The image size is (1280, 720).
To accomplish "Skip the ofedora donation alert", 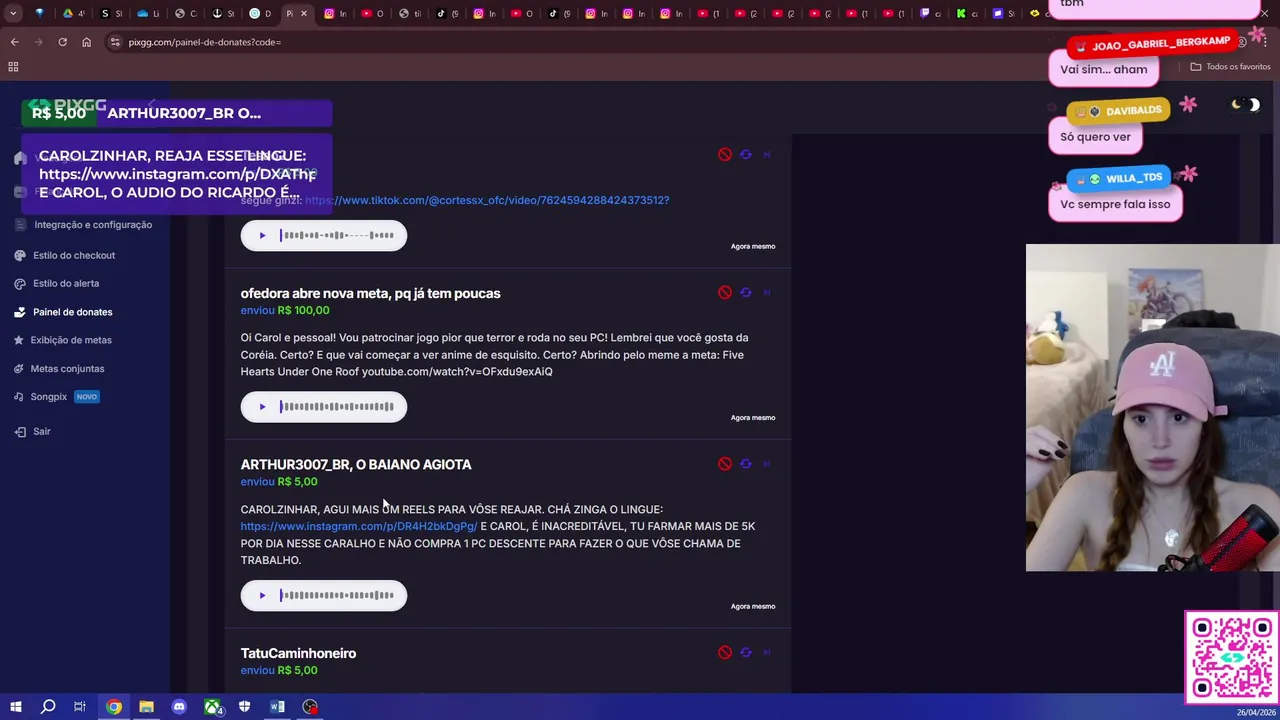I will click(x=767, y=292).
